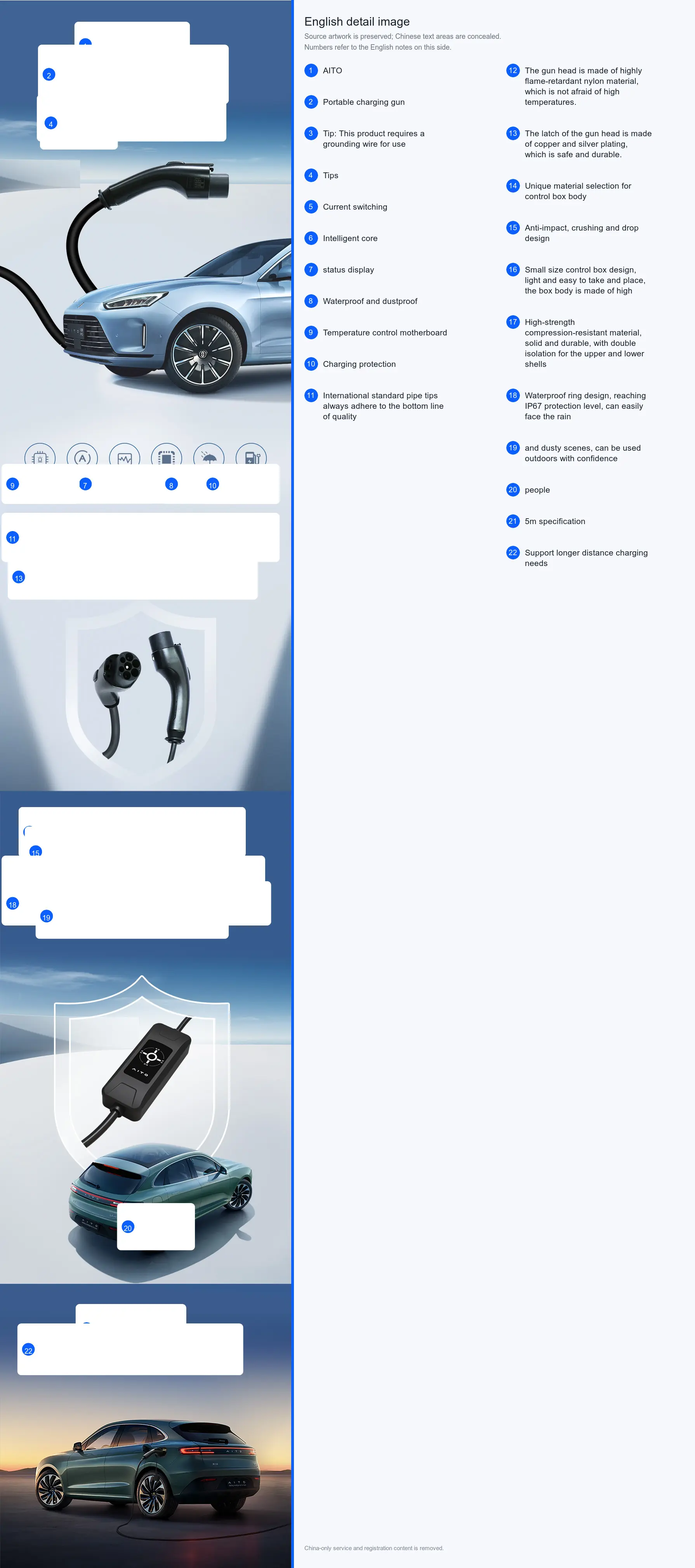
Task: Click the 'AITO' note text
Action: pyautogui.click(x=332, y=71)
